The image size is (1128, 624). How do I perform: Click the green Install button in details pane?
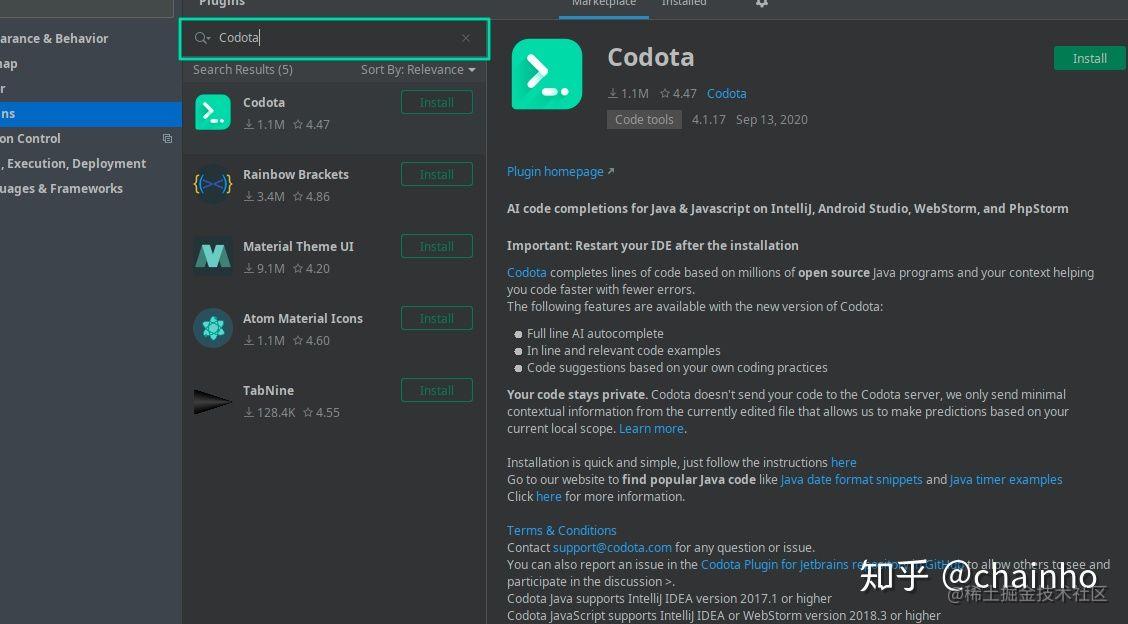[1089, 58]
